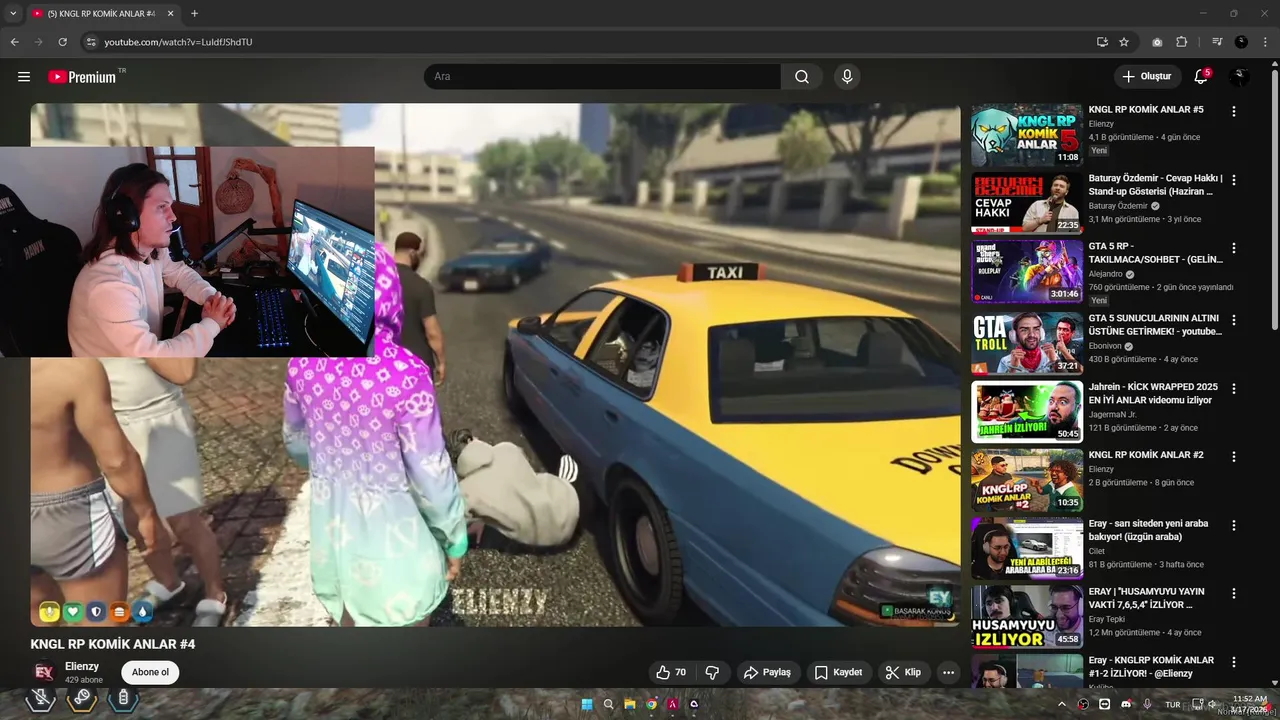Open Discord icon in system tray
The image size is (1280, 720).
click(1126, 704)
